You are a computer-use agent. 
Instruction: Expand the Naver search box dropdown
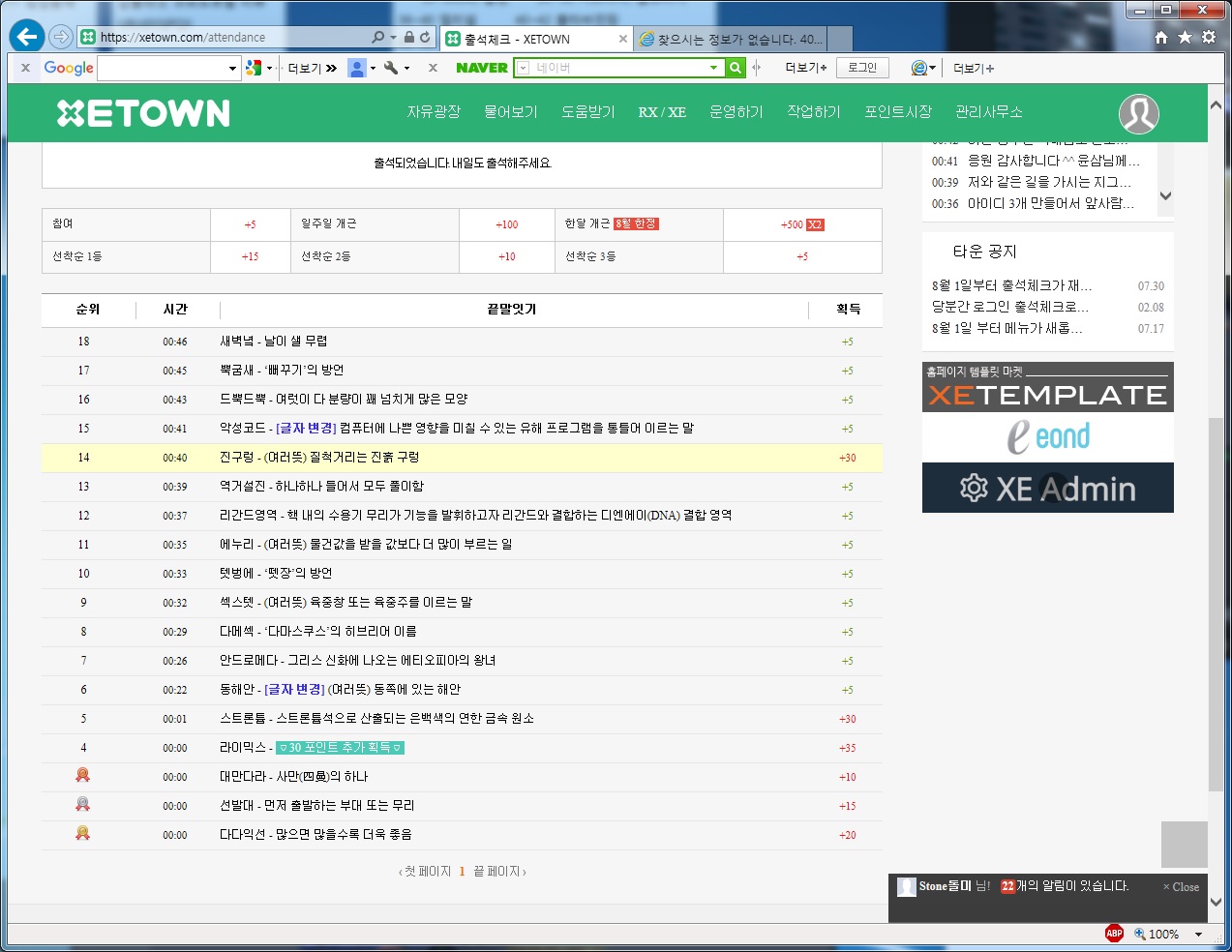(x=714, y=68)
